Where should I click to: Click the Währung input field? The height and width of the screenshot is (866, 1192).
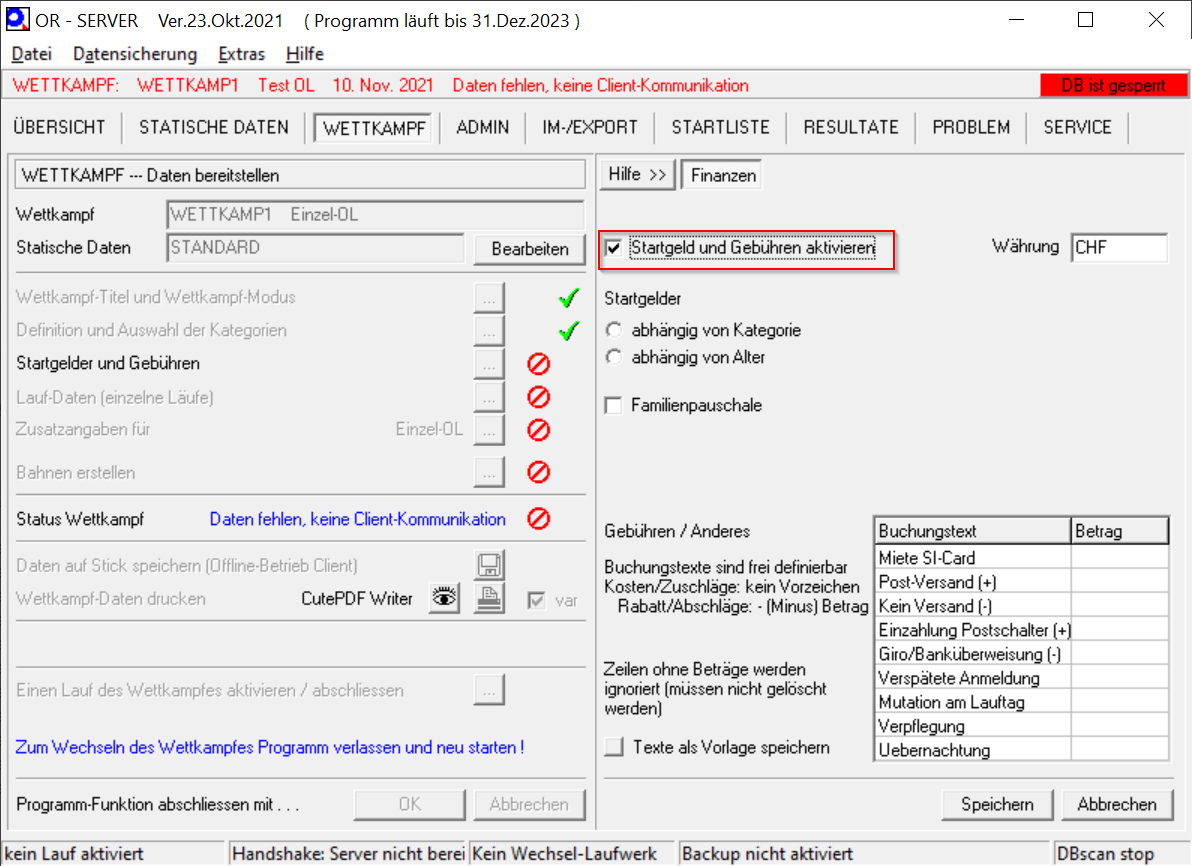coord(1118,248)
